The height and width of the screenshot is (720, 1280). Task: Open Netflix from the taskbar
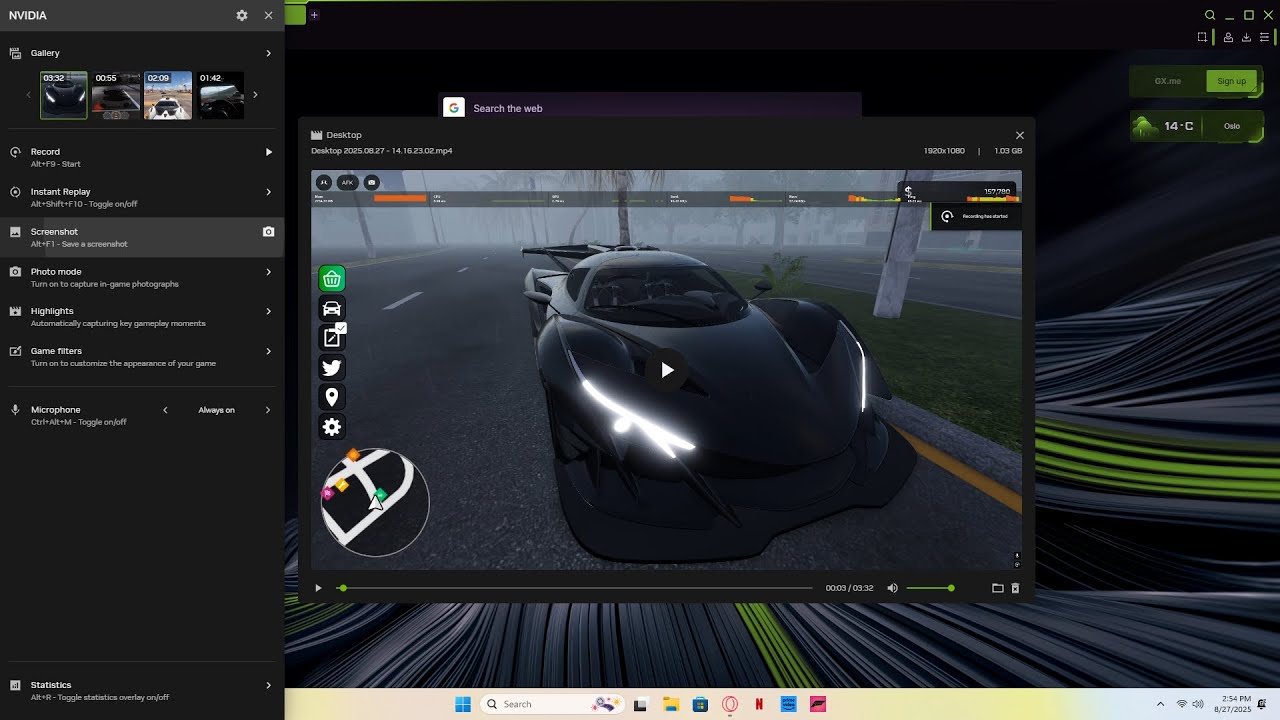click(x=759, y=704)
